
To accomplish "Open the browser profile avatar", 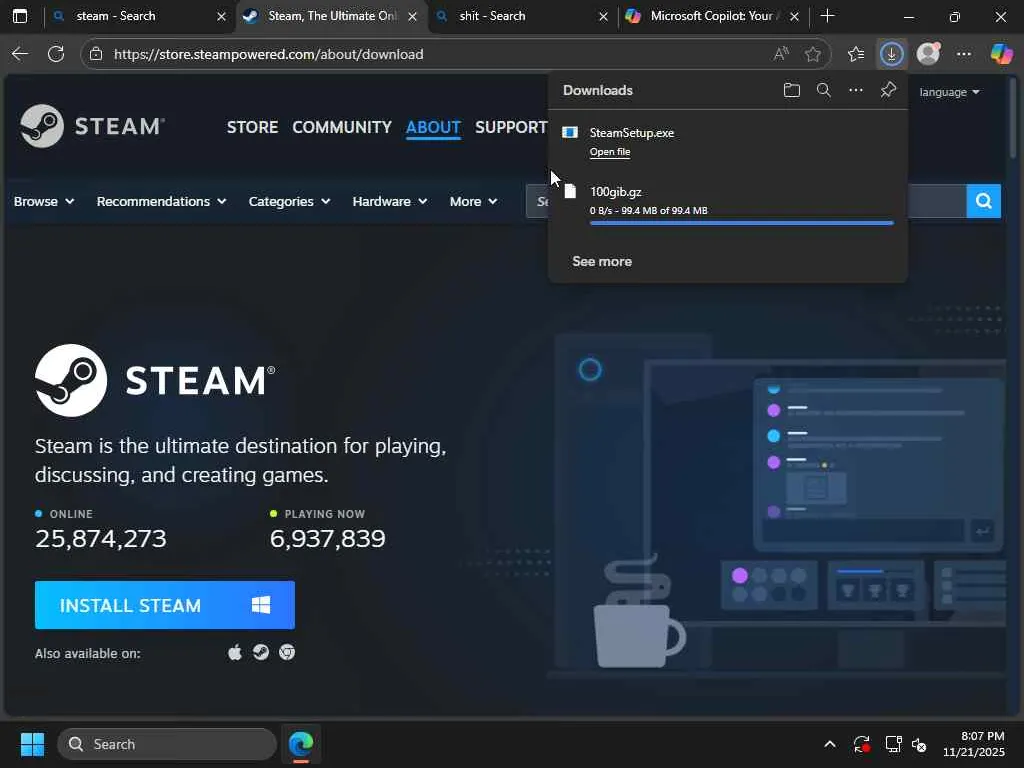I will [x=928, y=54].
